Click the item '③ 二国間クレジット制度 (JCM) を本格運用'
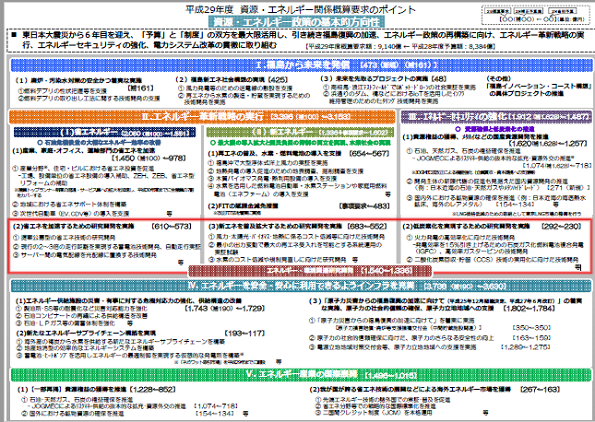The width and height of the screenshot is (595, 422). point(373,412)
